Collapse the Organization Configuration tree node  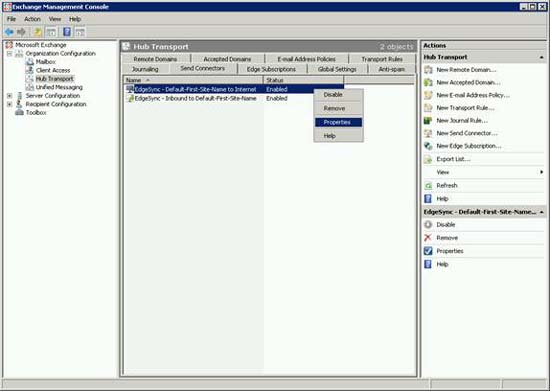click(x=9, y=54)
